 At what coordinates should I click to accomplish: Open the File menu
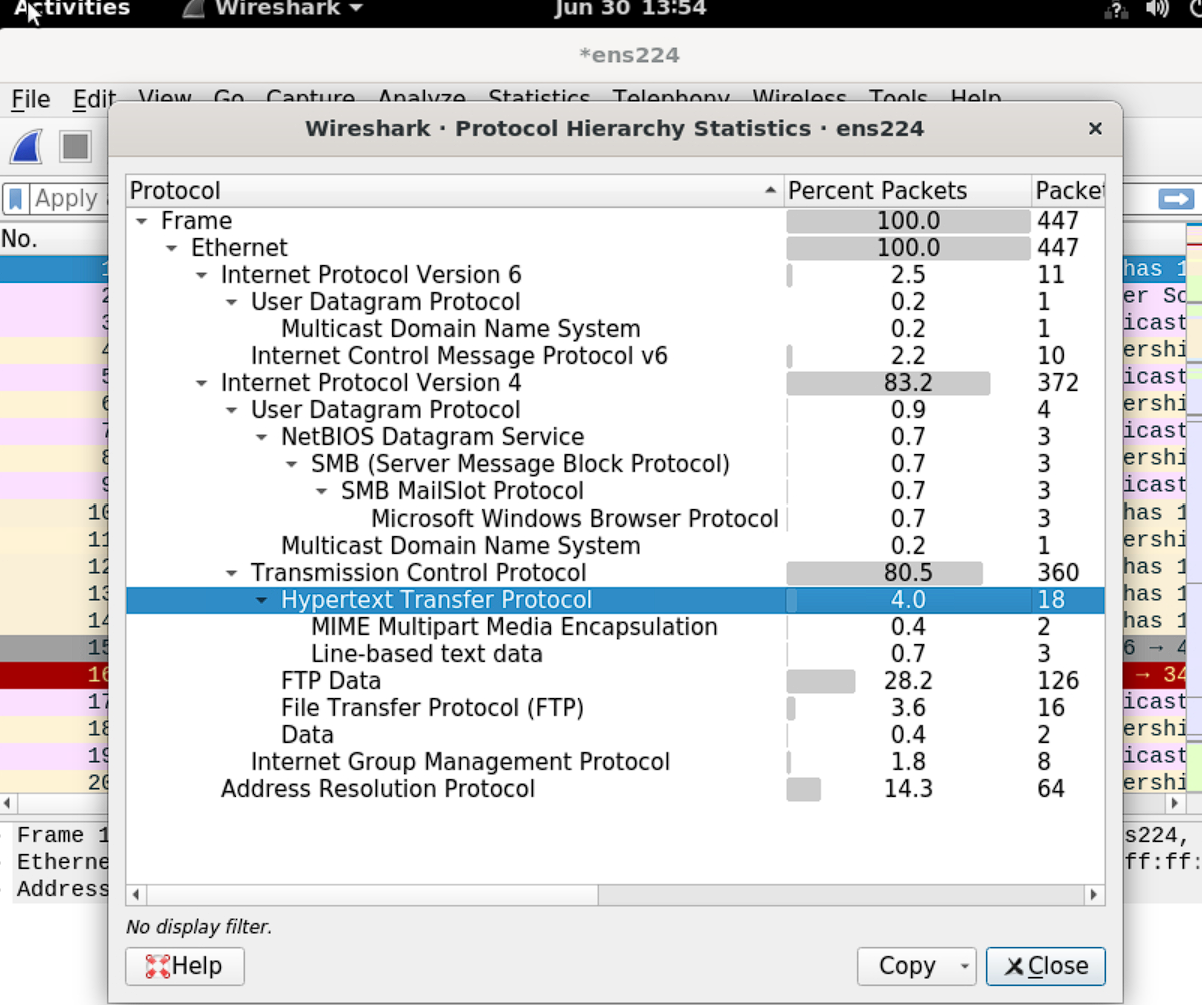point(31,100)
